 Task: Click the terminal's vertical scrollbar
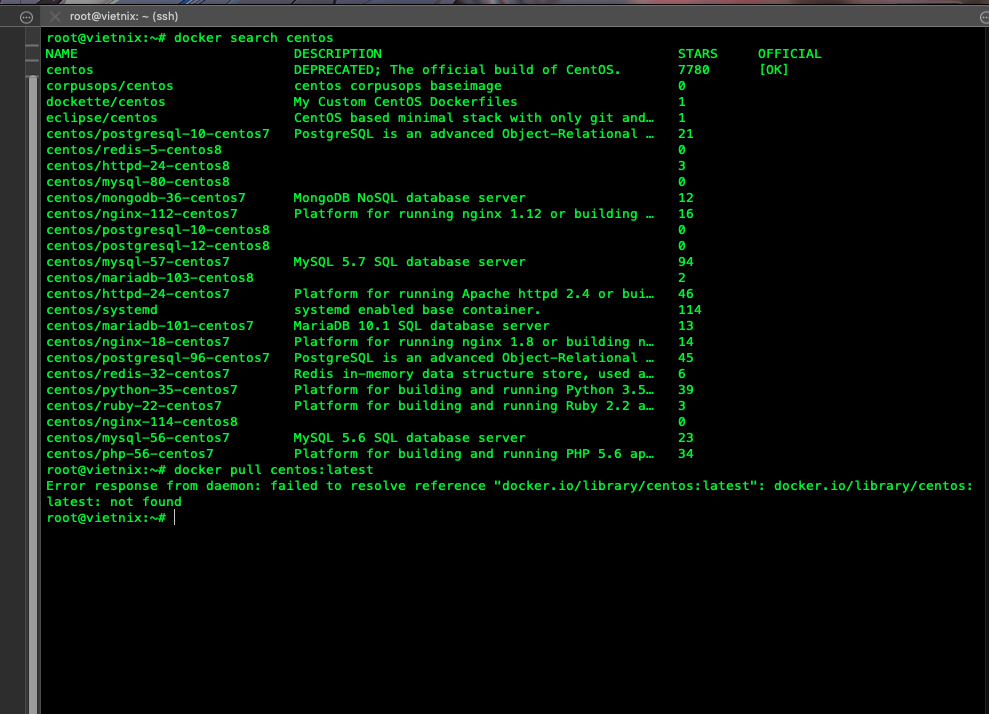[x=33, y=391]
